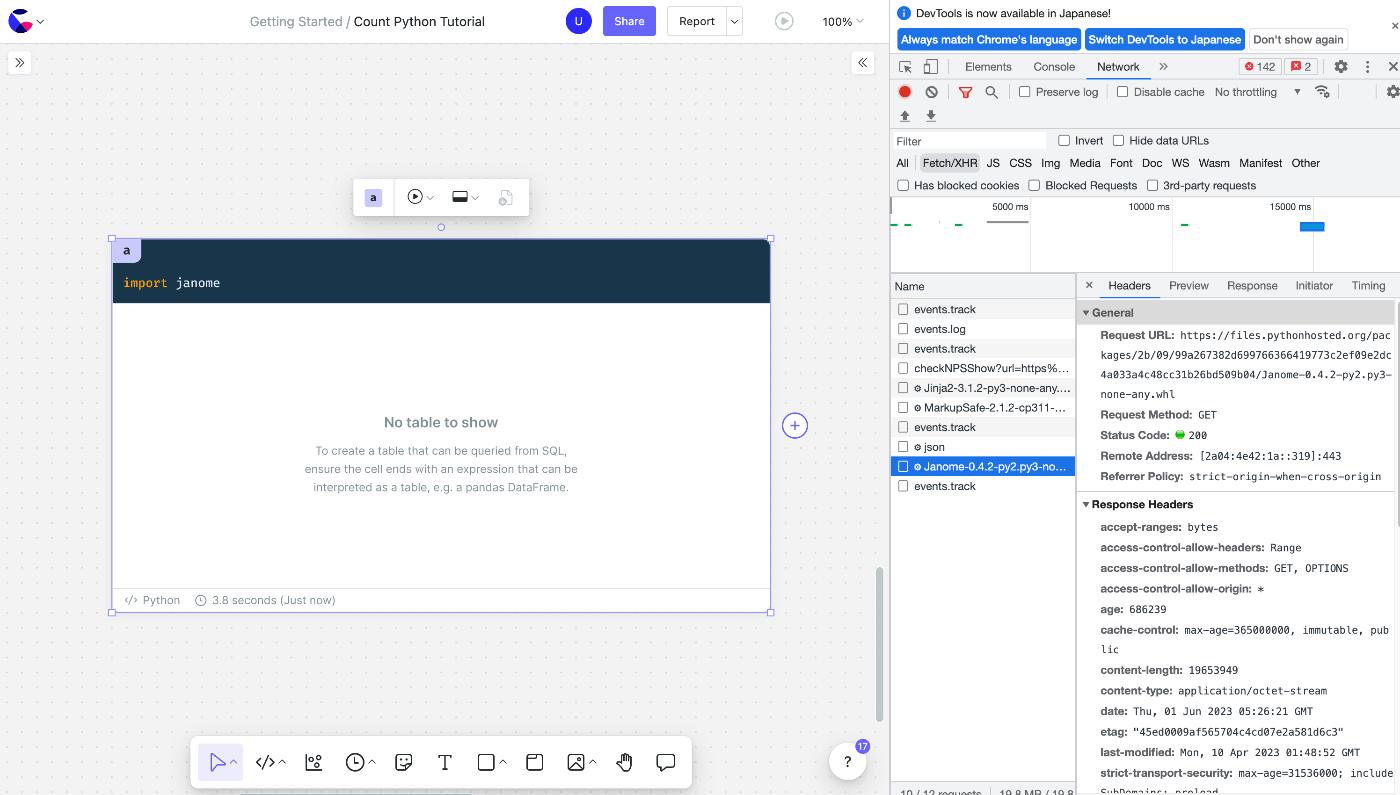Image resolution: width=1400 pixels, height=795 pixels.
Task: Open the Getting Started breadcrumb link
Action: point(296,21)
